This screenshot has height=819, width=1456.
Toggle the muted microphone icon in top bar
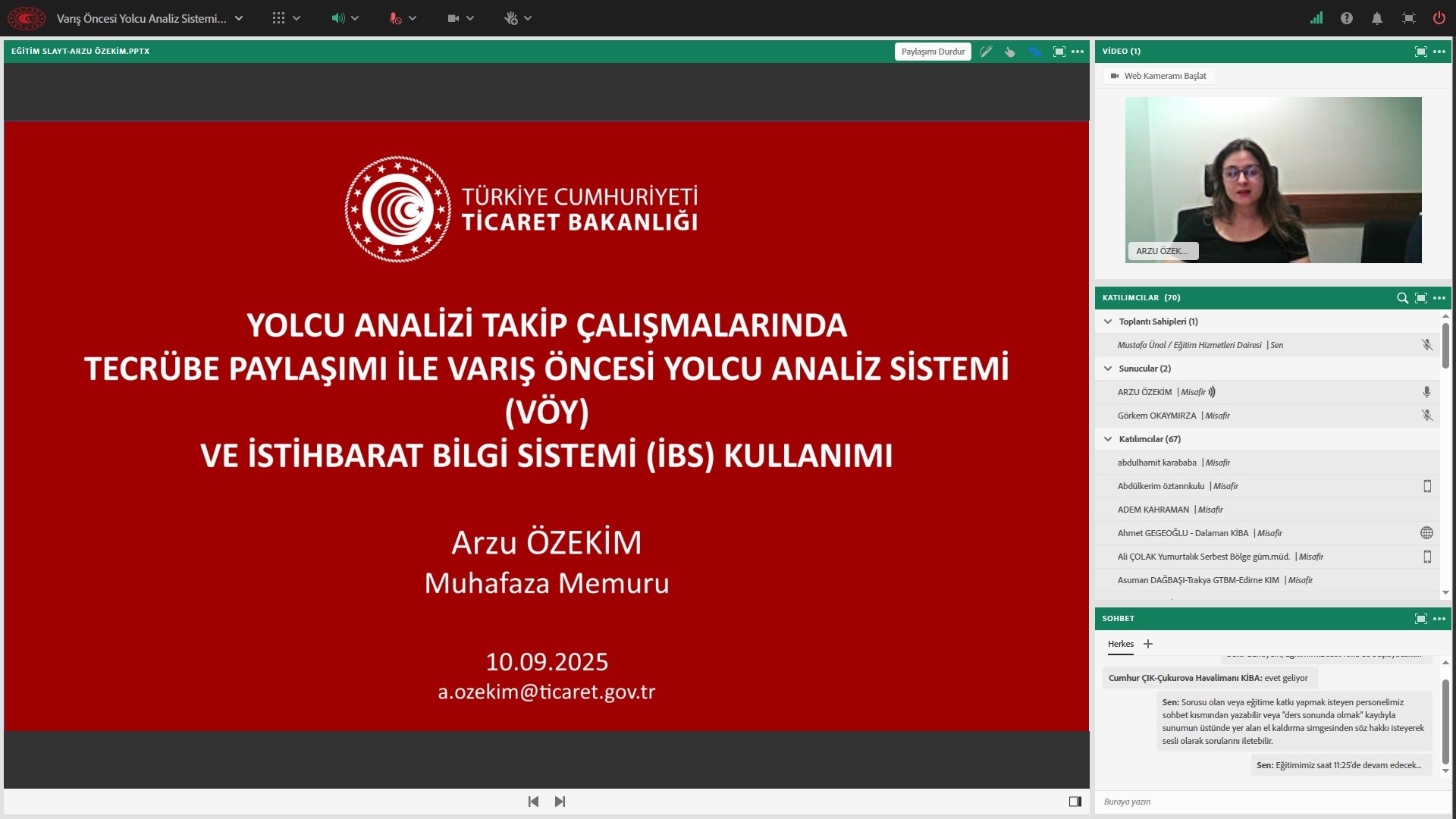395,18
